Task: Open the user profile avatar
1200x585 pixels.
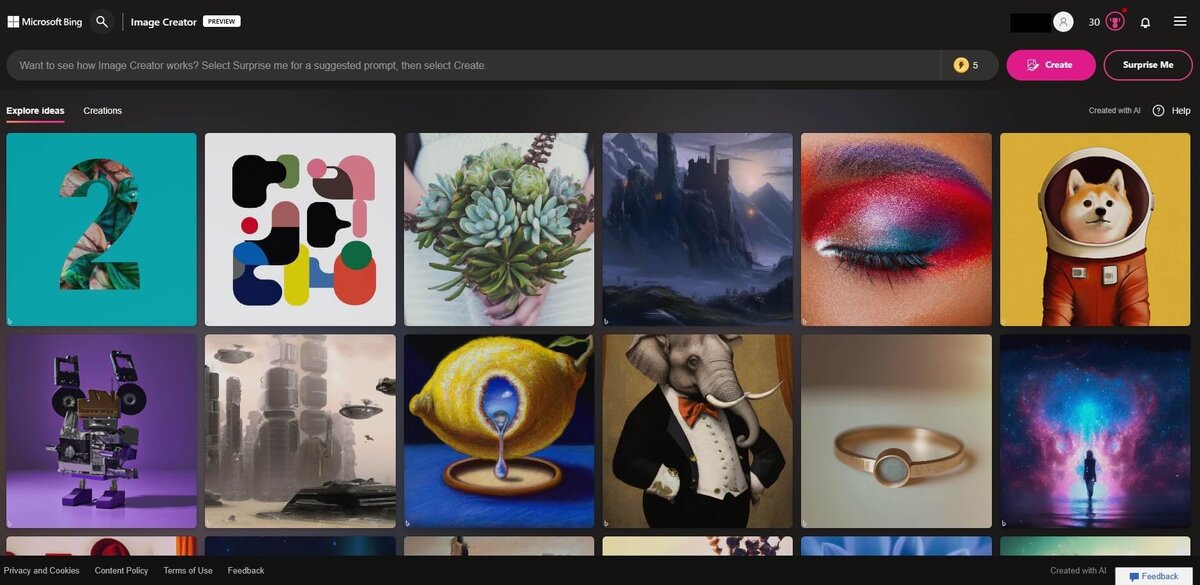Action: coord(1063,22)
